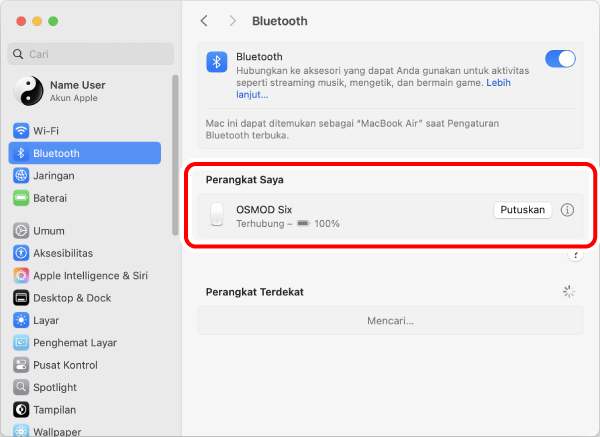Select the Pusat Kontrol icon
The image size is (600, 437).
click(x=21, y=365)
